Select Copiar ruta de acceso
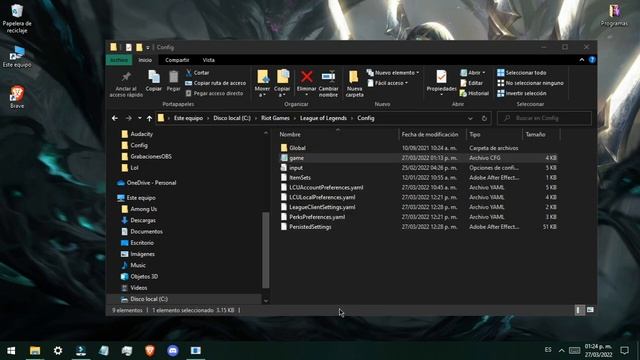Screen dimensions: 640x360 tap(216, 83)
